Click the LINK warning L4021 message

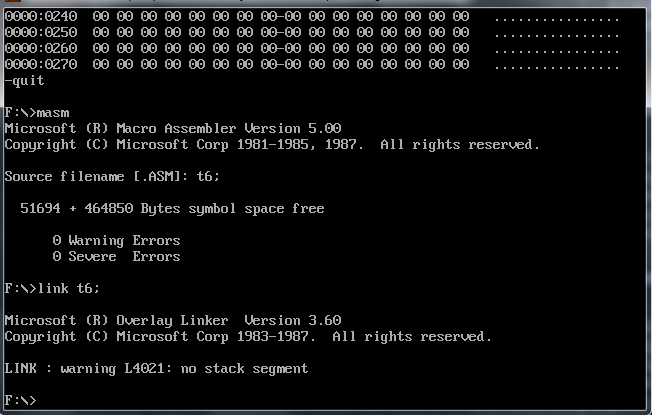click(x=156, y=369)
